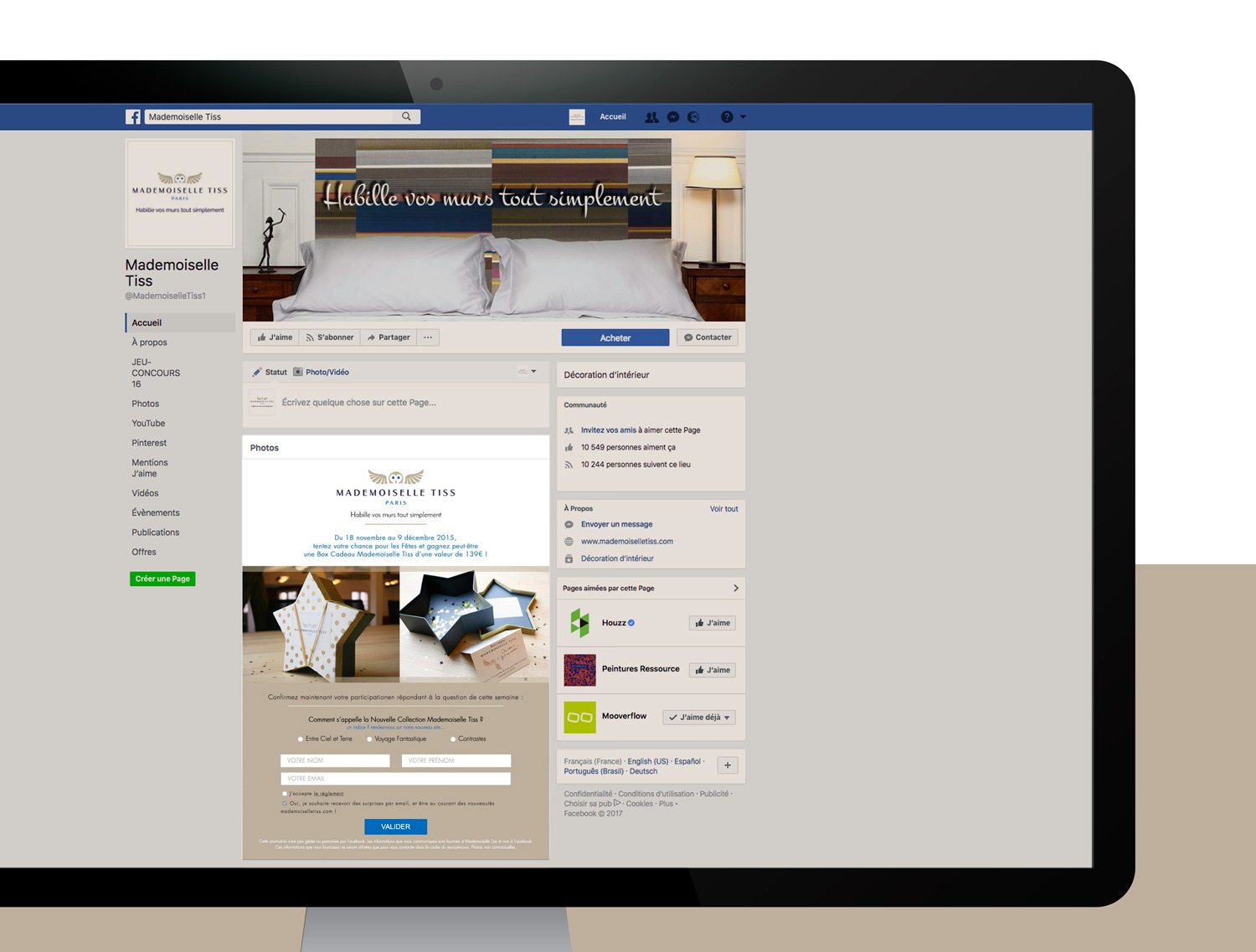1256x952 pixels.
Task: Click Invitez vos amis link
Action: pos(609,430)
